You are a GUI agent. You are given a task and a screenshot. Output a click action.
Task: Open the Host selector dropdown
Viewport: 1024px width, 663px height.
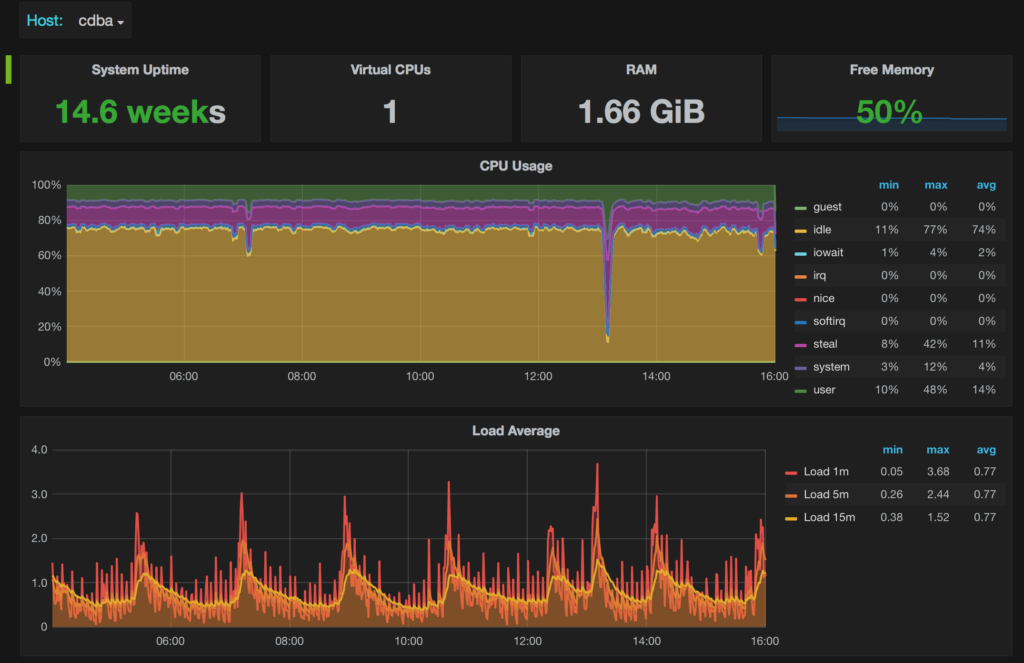[x=95, y=19]
